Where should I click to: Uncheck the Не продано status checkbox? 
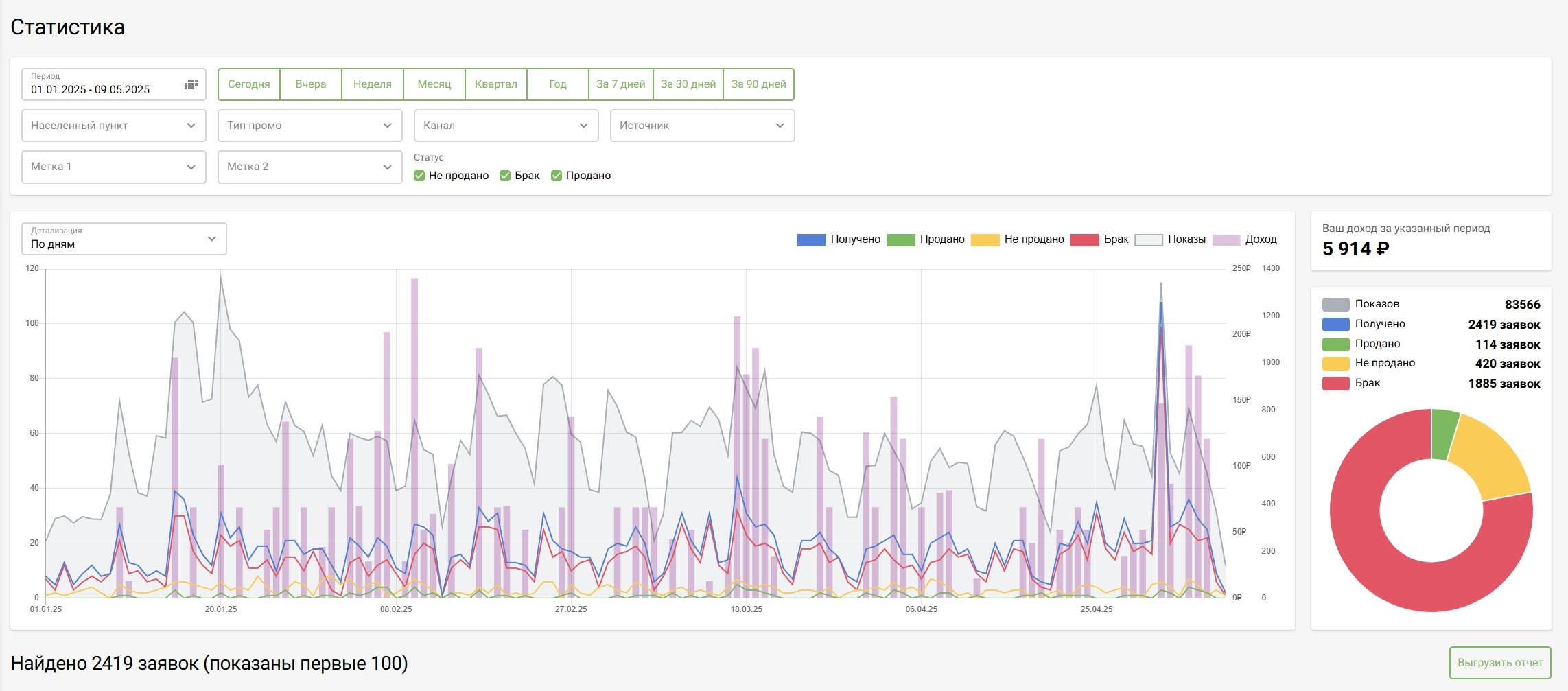(x=419, y=176)
